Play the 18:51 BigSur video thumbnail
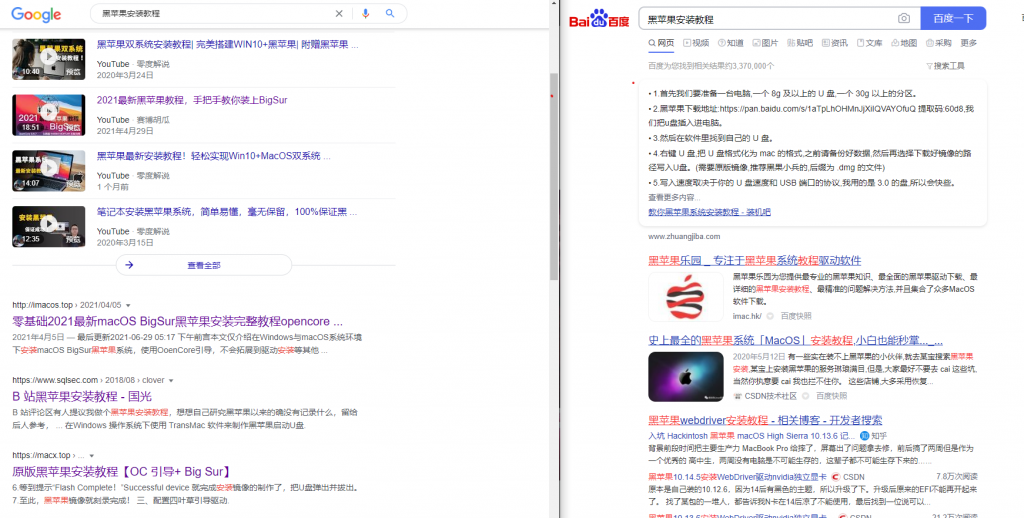1024x518 pixels. point(48,115)
